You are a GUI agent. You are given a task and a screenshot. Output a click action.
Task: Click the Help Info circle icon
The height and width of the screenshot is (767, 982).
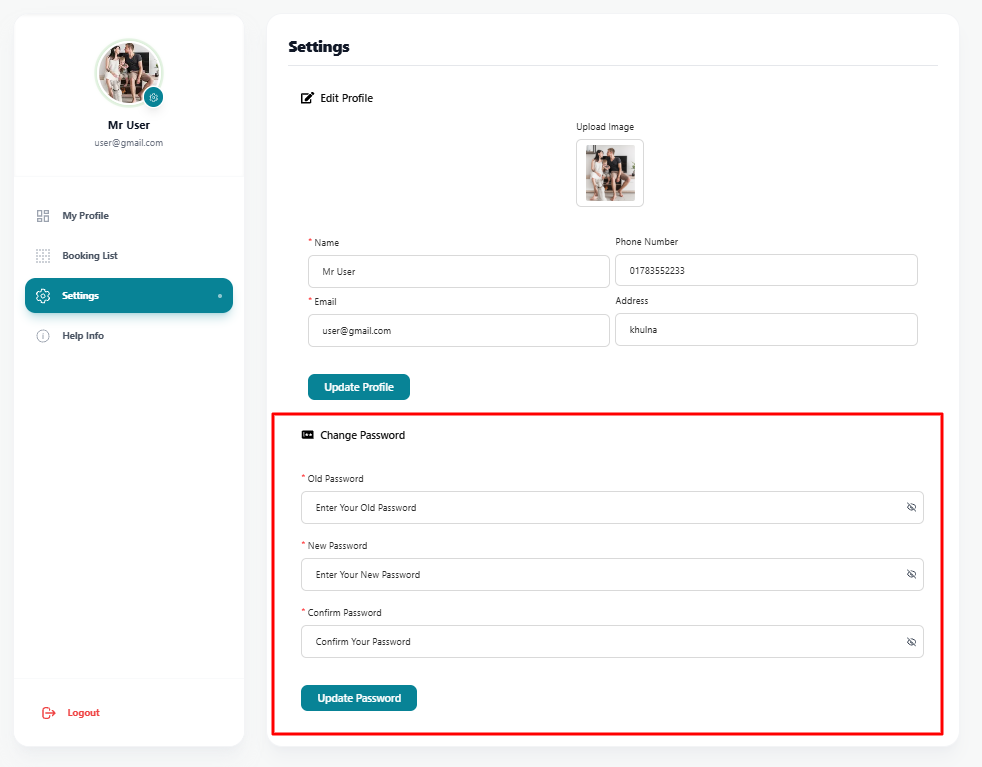(43, 336)
